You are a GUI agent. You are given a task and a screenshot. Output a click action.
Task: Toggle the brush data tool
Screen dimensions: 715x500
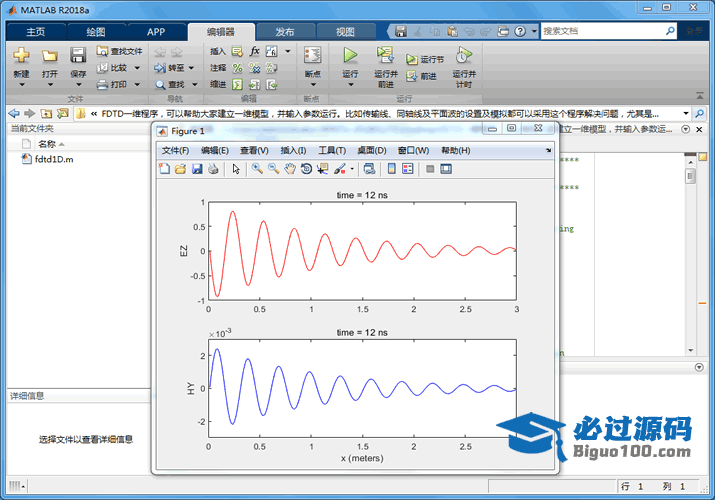click(x=340, y=169)
